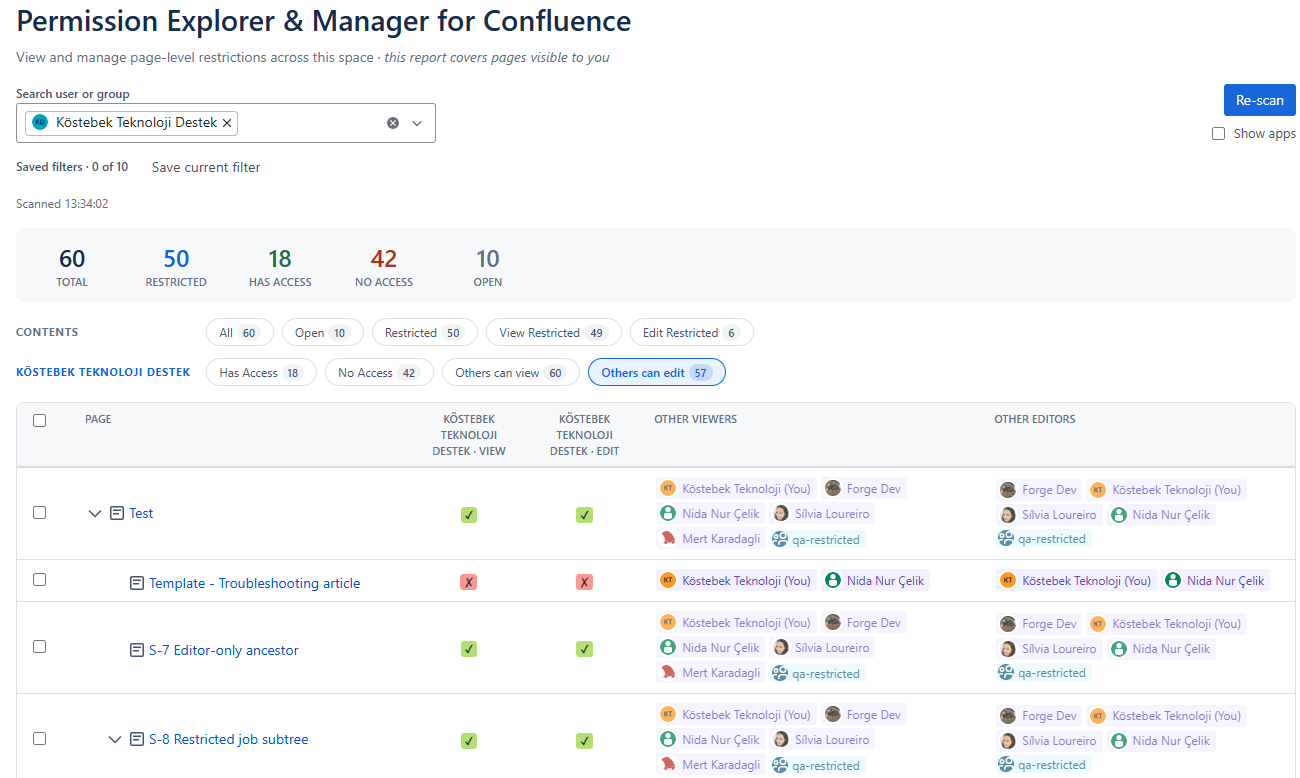The image size is (1300, 778).
Task: Open Template - Troubleshooting article link
Action: point(254,583)
